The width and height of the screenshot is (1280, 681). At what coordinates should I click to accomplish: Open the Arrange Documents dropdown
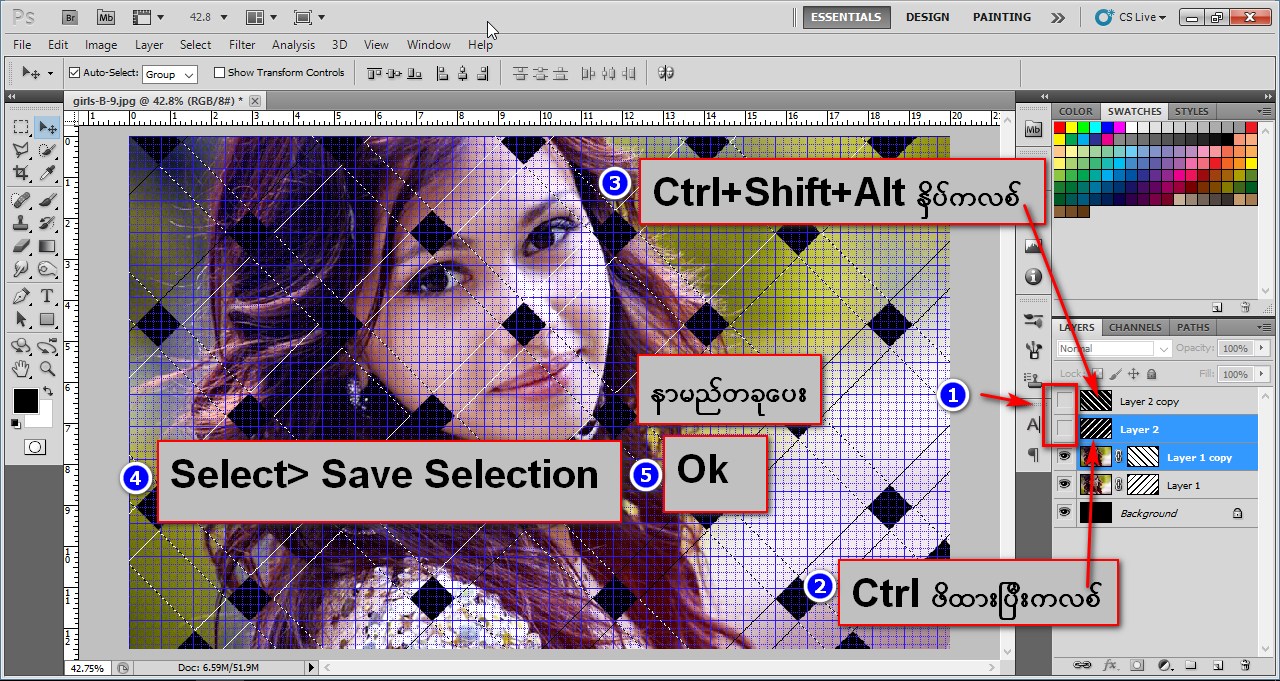click(x=261, y=17)
